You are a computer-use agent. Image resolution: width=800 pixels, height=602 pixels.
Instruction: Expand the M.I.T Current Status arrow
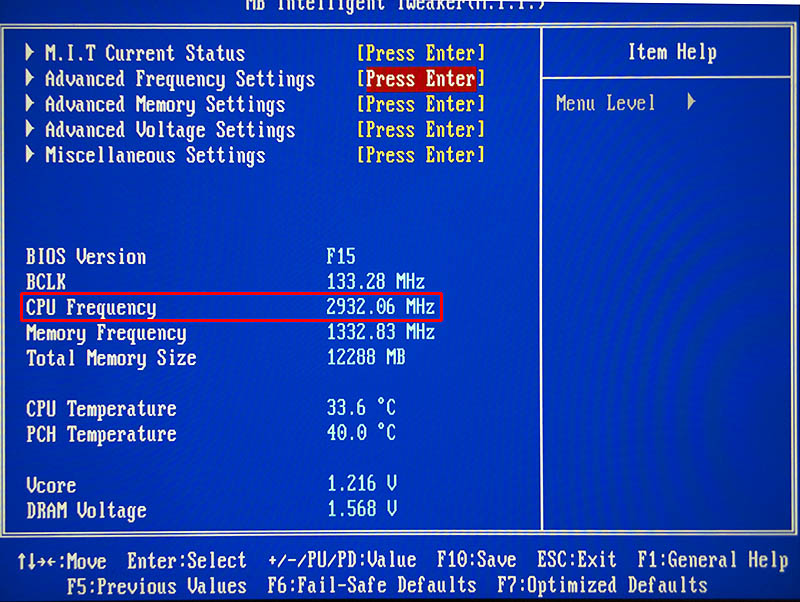coord(31,53)
